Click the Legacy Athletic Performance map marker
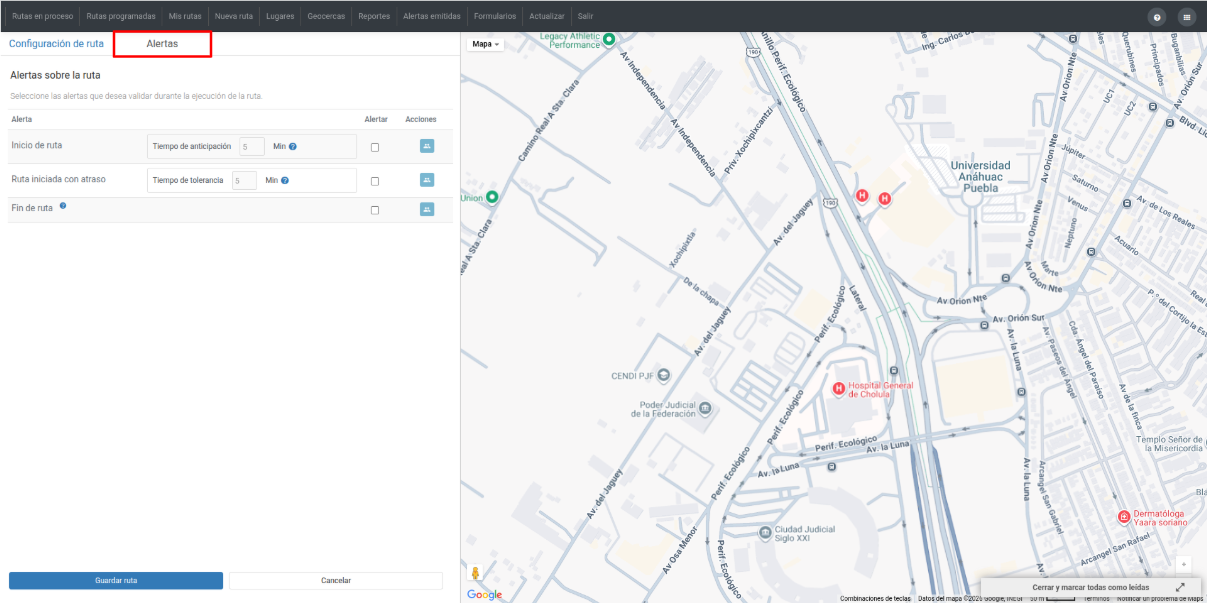 (608, 39)
